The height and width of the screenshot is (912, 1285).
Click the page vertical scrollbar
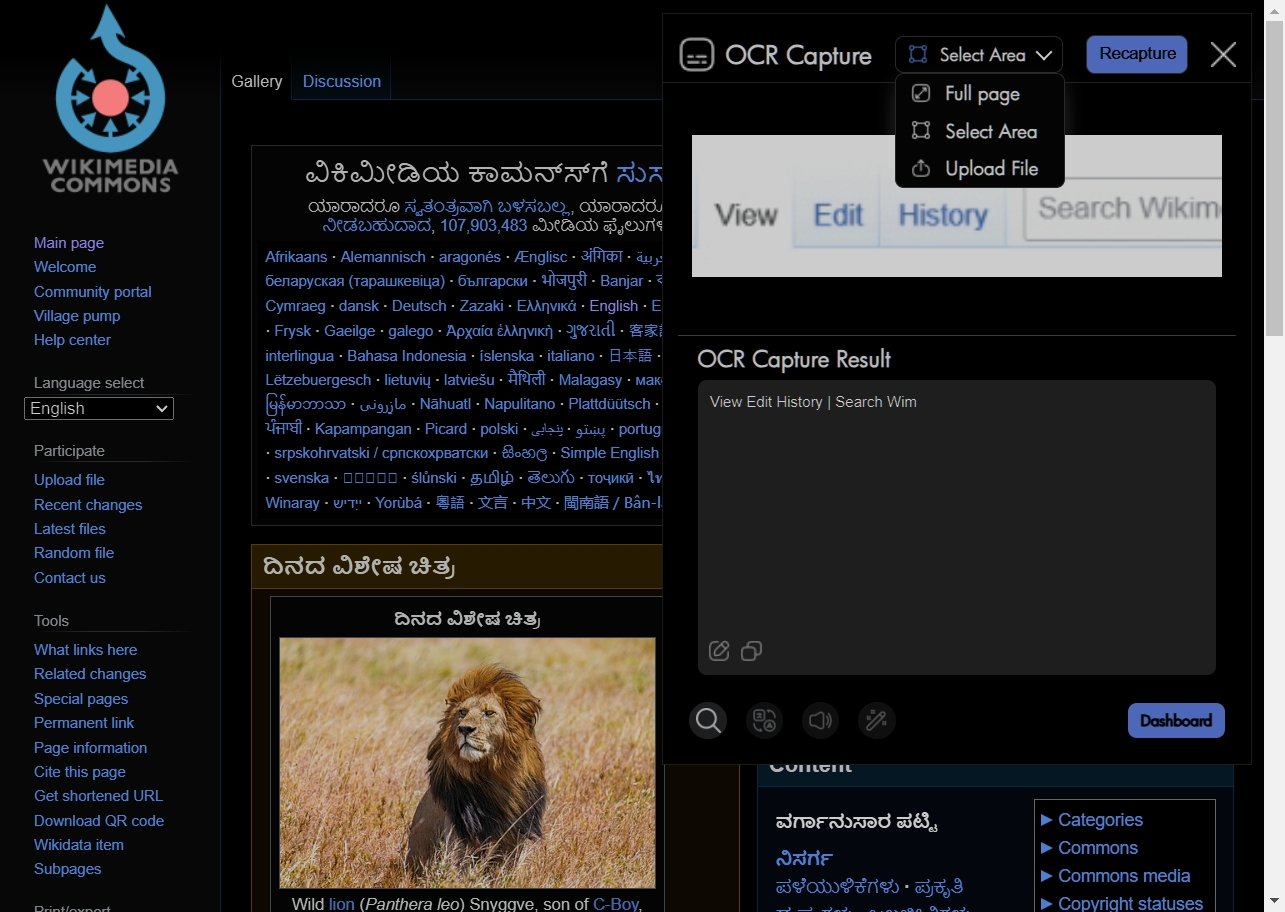click(x=1275, y=456)
